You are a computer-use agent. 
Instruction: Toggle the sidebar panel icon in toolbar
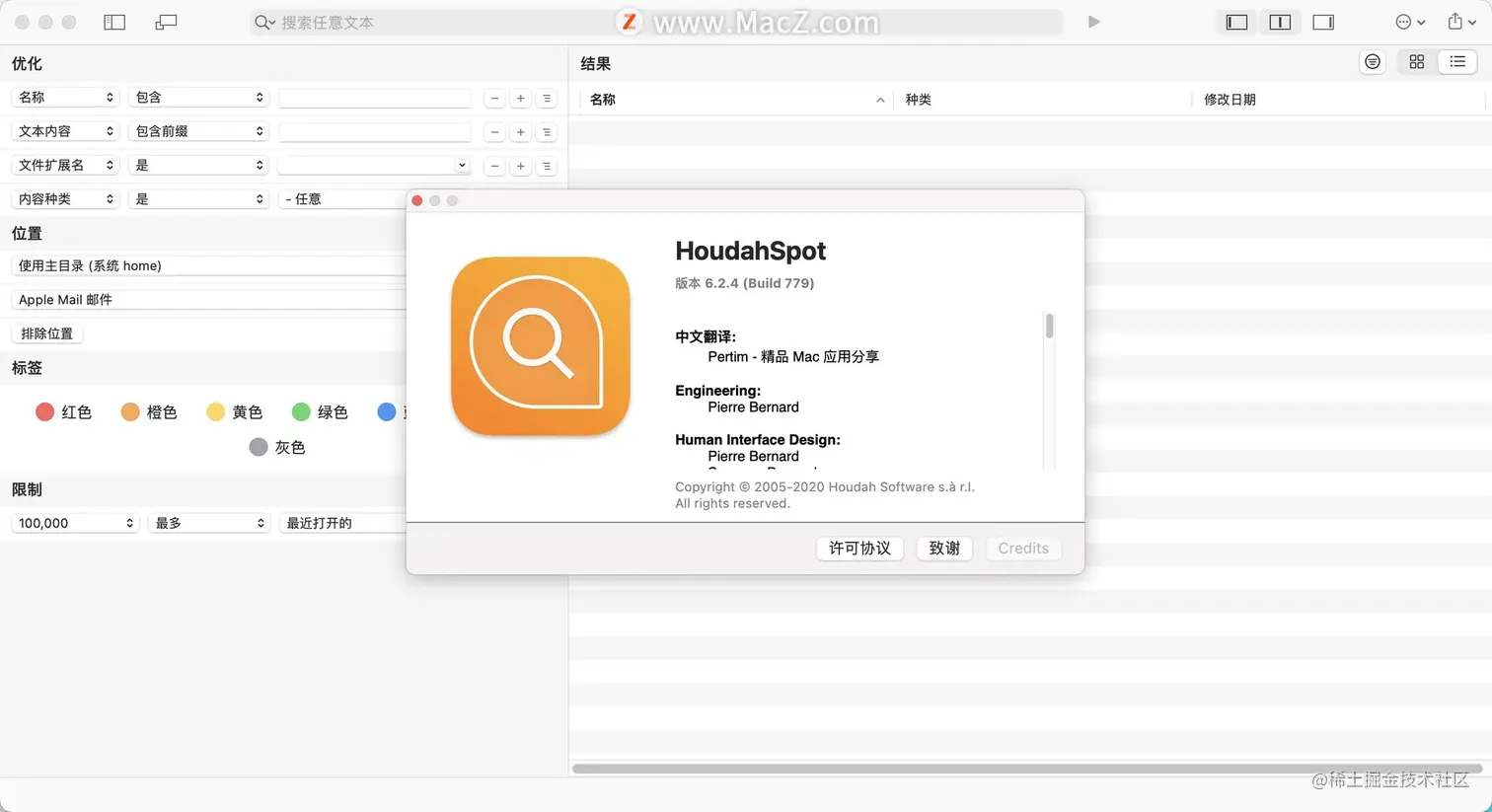tap(114, 22)
